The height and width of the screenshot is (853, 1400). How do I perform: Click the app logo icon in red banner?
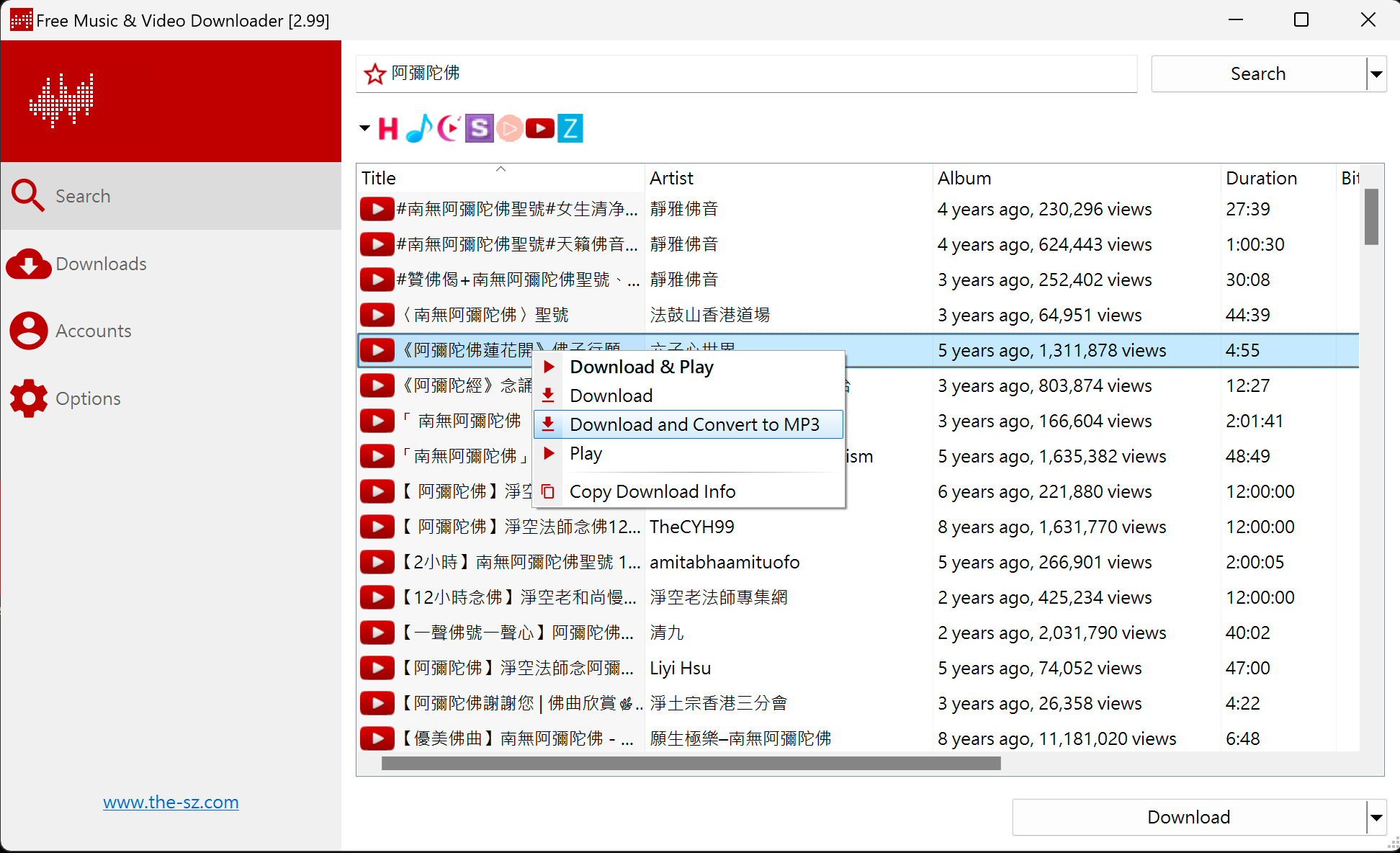[61, 100]
